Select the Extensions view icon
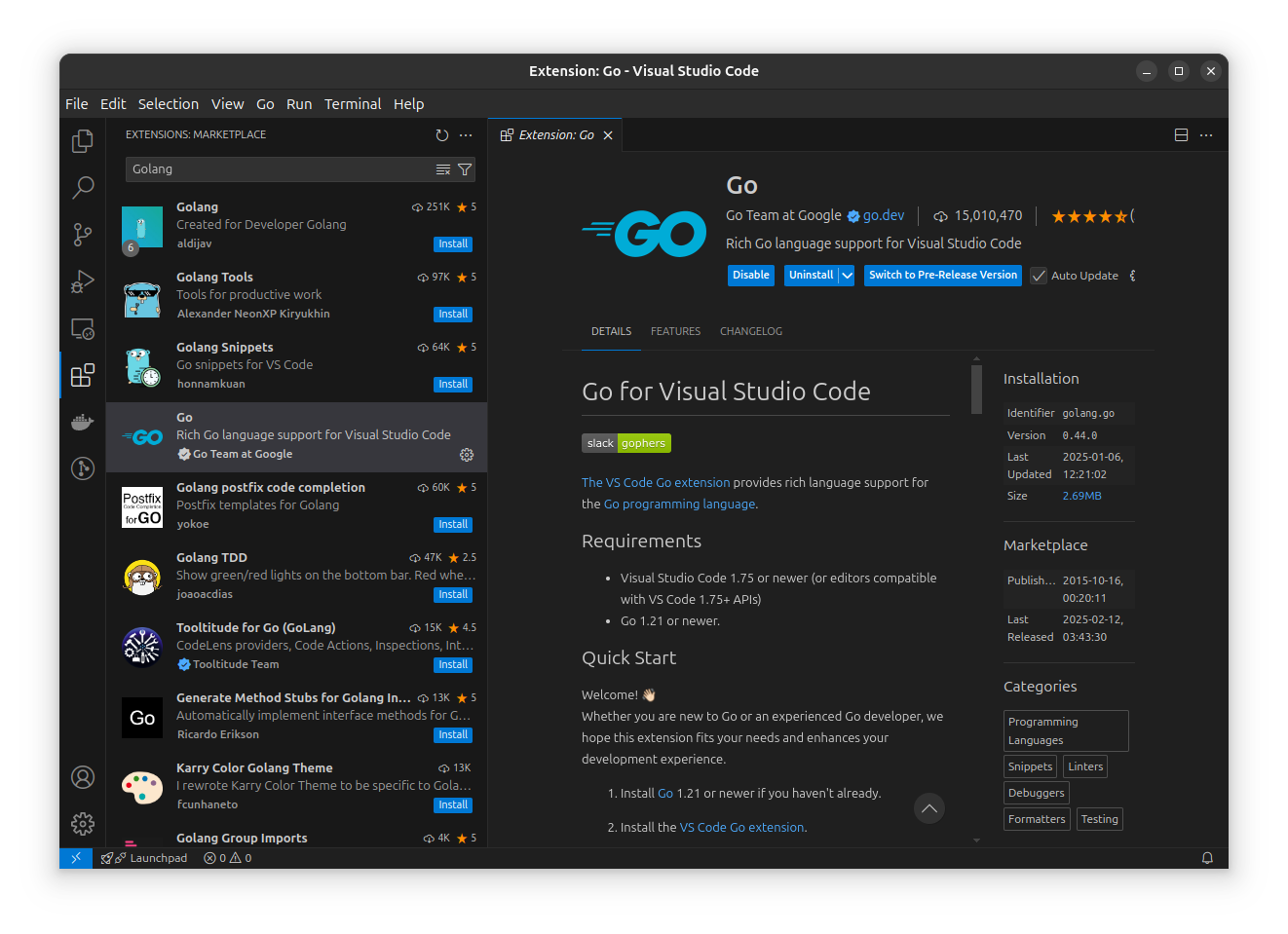This screenshot has width=1288, height=934. pos(83,375)
